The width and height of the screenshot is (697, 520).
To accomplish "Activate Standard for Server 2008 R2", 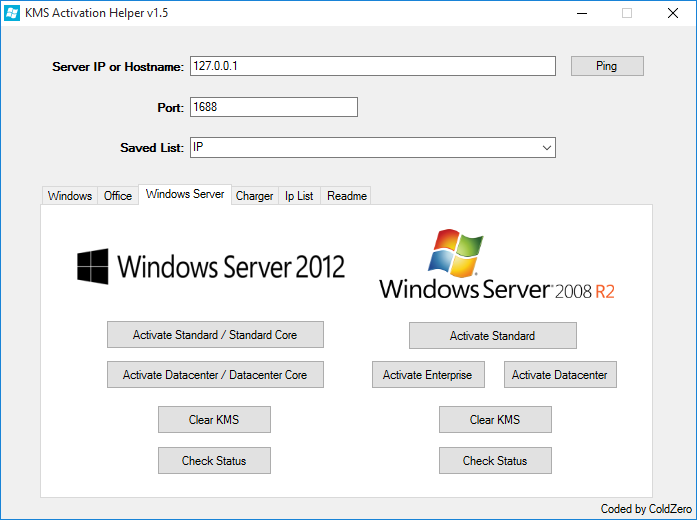I will [493, 336].
